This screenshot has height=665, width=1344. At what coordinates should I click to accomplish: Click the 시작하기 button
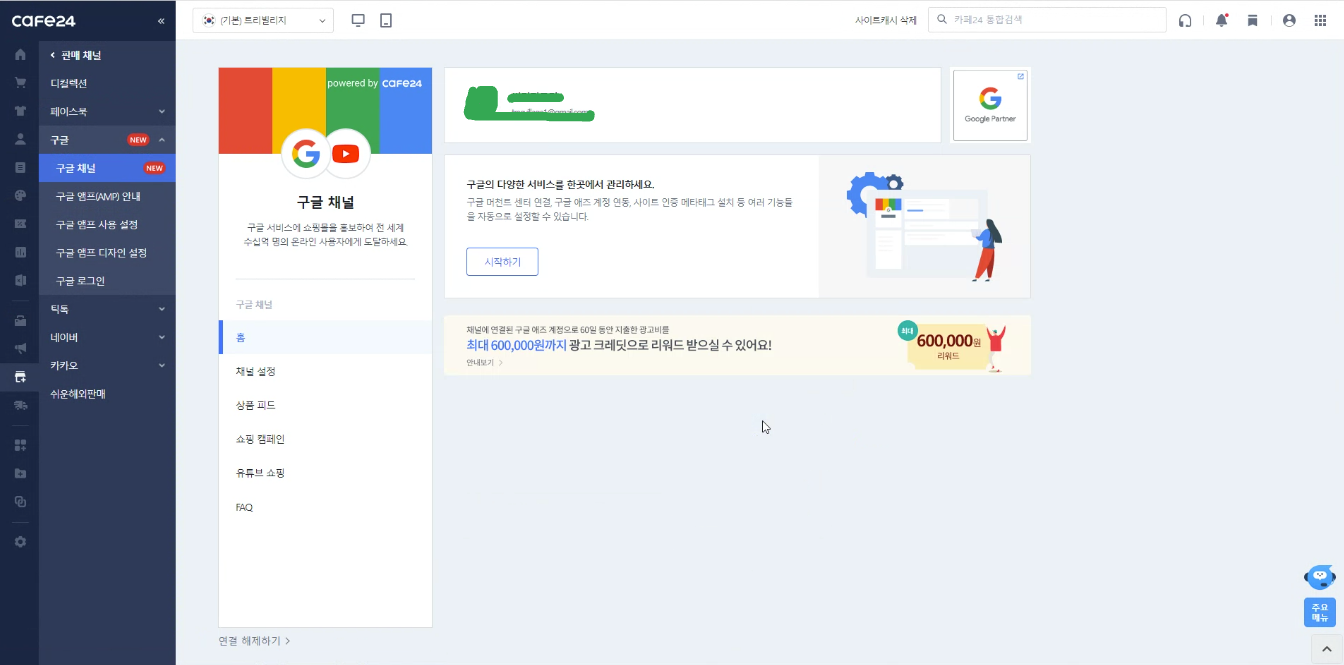(502, 261)
